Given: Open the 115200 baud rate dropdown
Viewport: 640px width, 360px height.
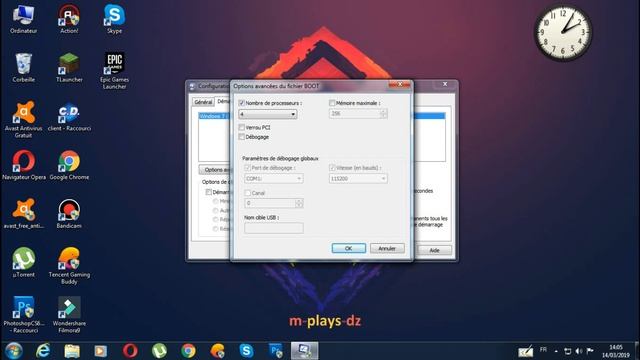Looking at the screenshot, I should pyautogui.click(x=358, y=179).
